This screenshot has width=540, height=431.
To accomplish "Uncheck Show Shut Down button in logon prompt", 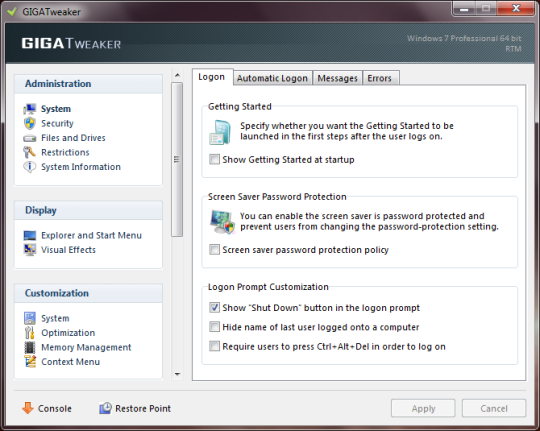I will pos(214,307).
